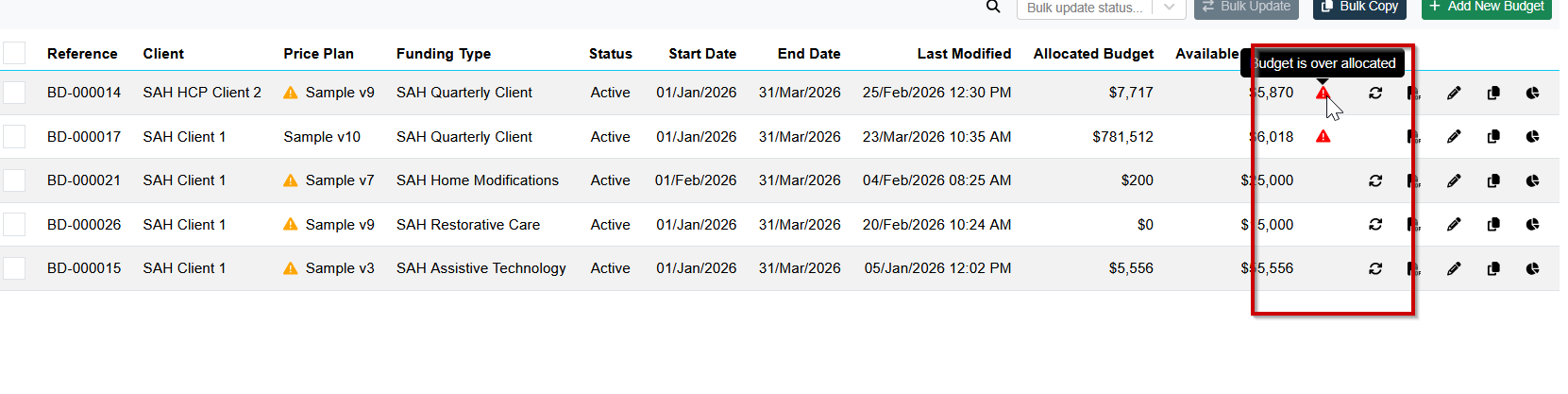The image size is (1568, 394).
Task: Tick the select-all header checkbox
Action: tap(14, 53)
